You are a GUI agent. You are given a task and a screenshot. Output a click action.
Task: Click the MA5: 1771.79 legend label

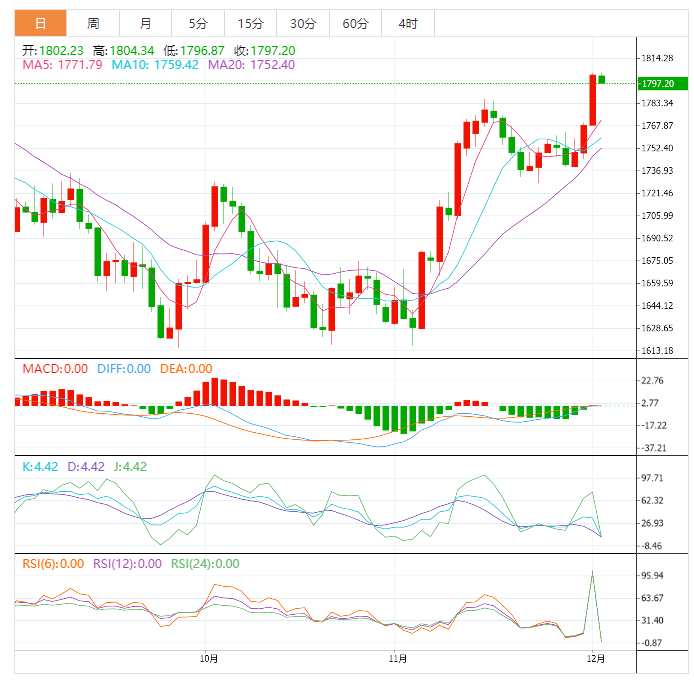(x=62, y=65)
